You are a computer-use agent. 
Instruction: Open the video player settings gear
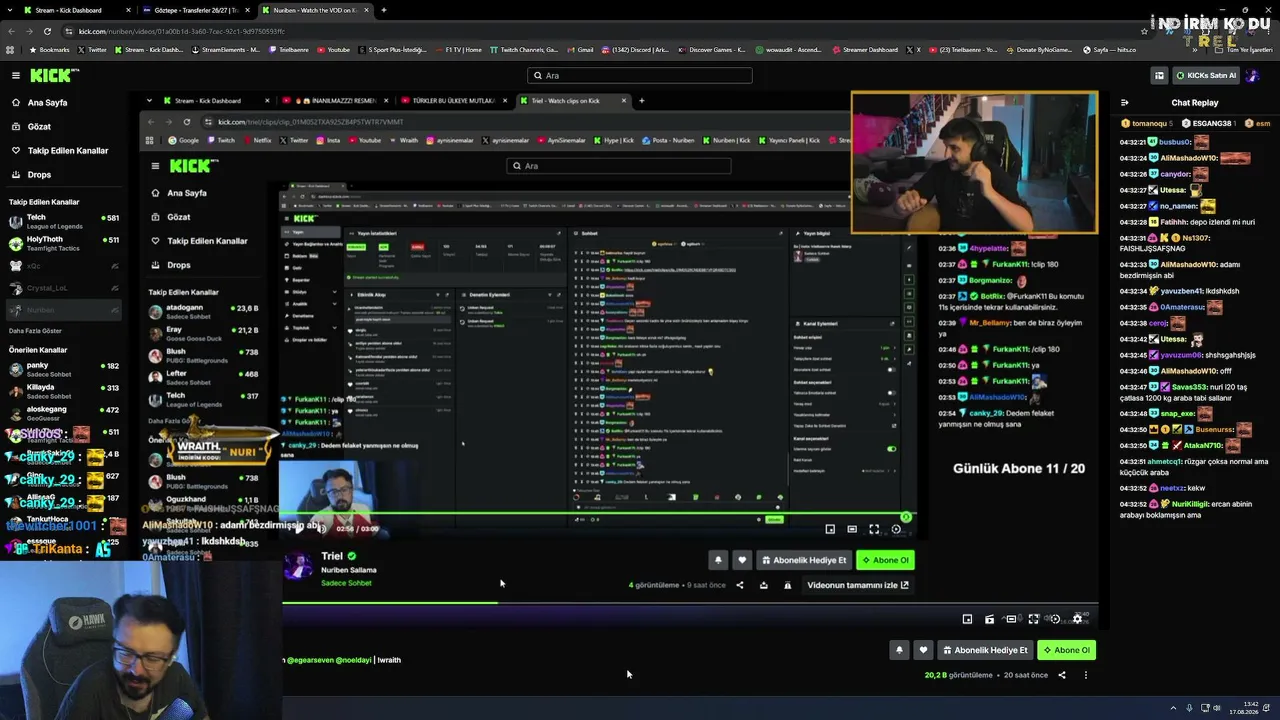point(1078,619)
